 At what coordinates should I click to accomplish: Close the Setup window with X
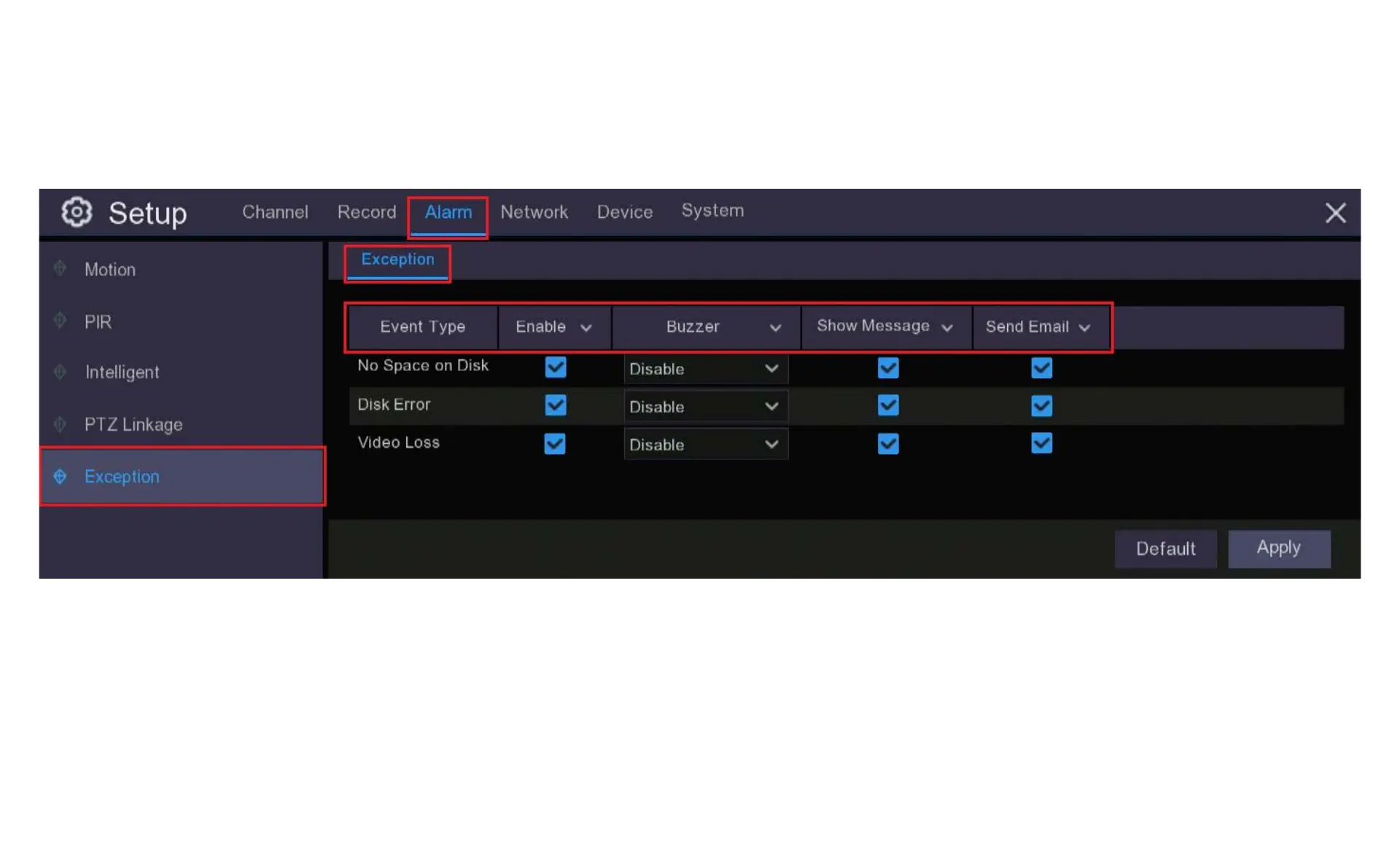click(x=1335, y=213)
